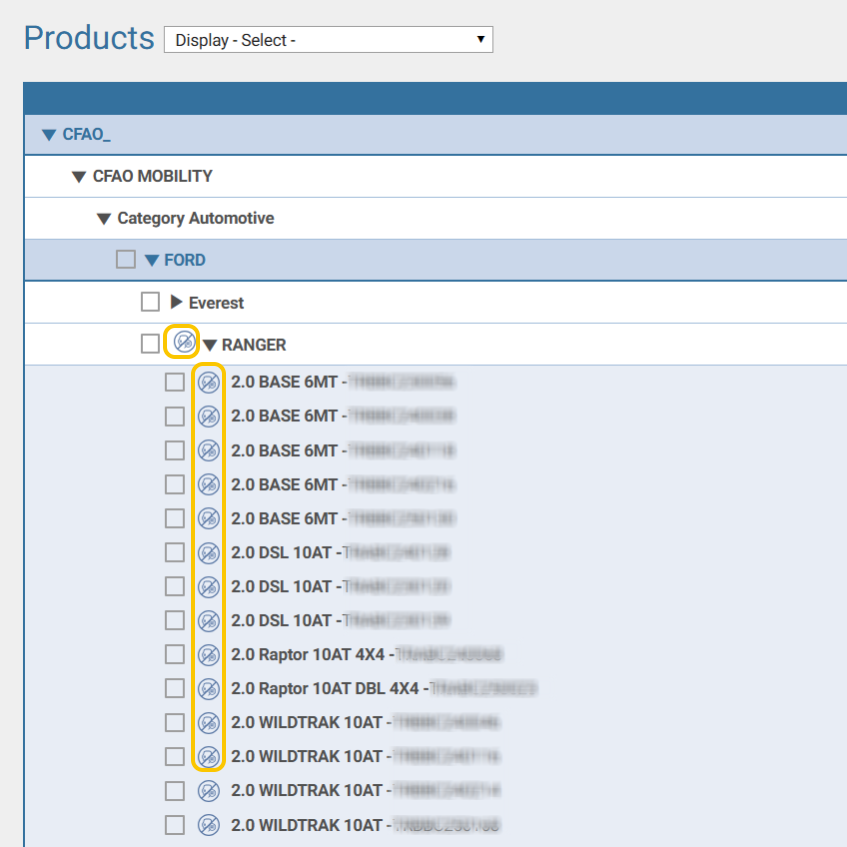Select the 2.0 Raptor 10AT DBL 4X4 checkbox

coord(174,689)
